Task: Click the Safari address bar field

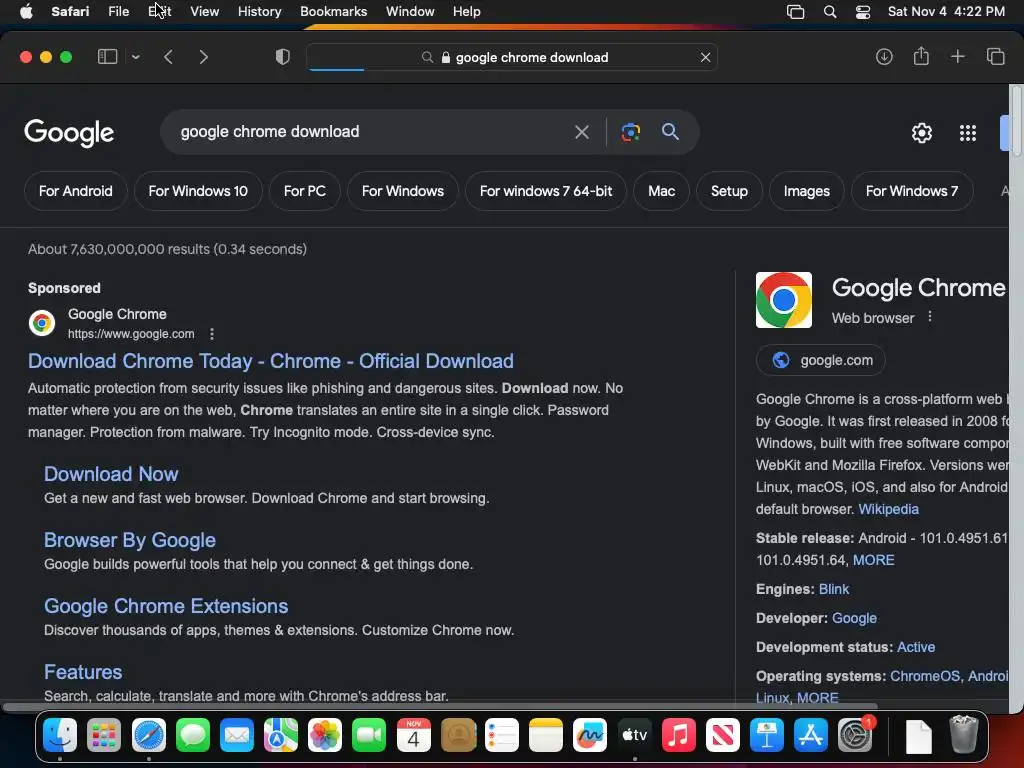Action: pyautogui.click(x=511, y=57)
